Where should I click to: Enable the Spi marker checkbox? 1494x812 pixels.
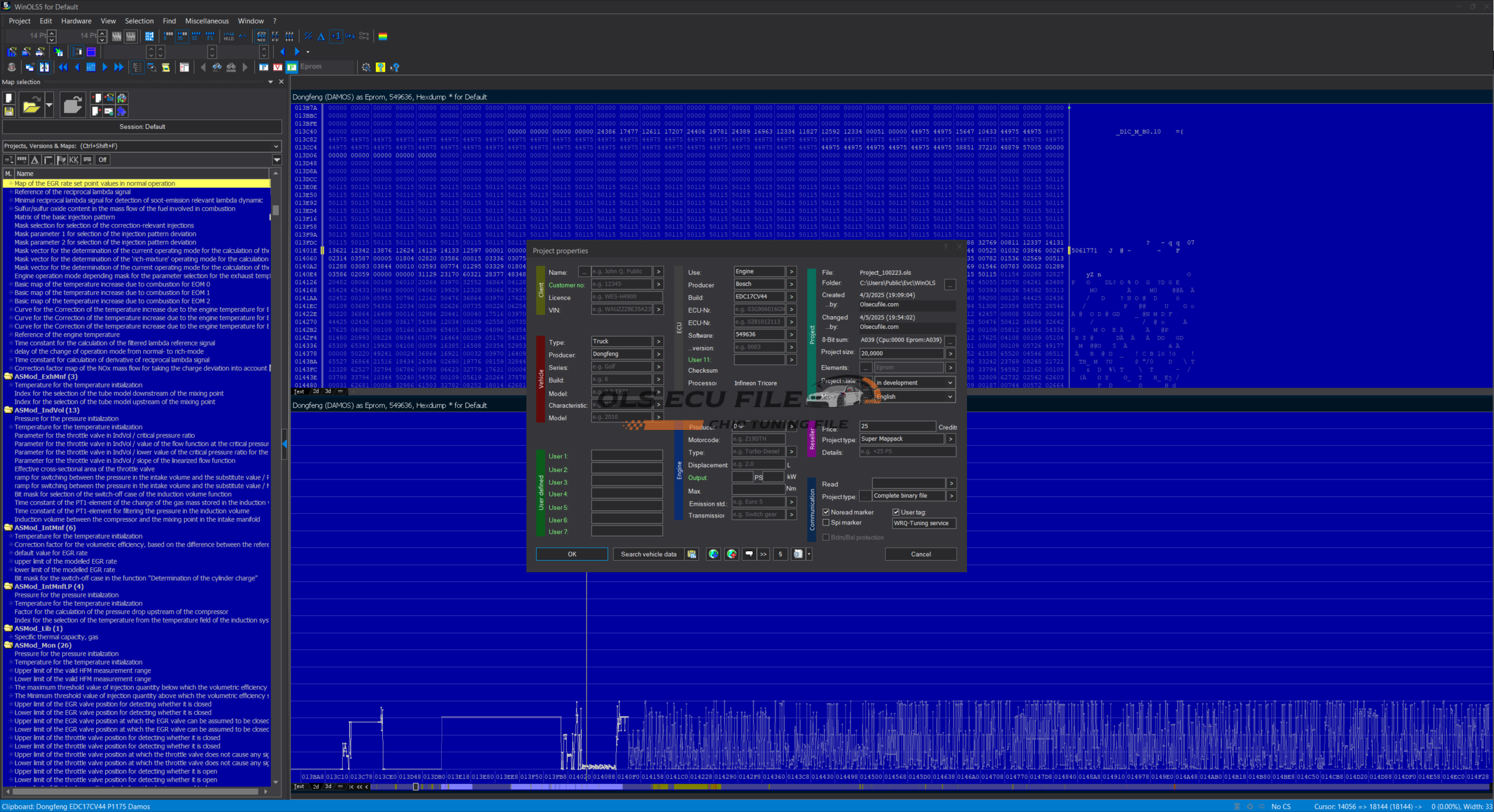(x=826, y=523)
